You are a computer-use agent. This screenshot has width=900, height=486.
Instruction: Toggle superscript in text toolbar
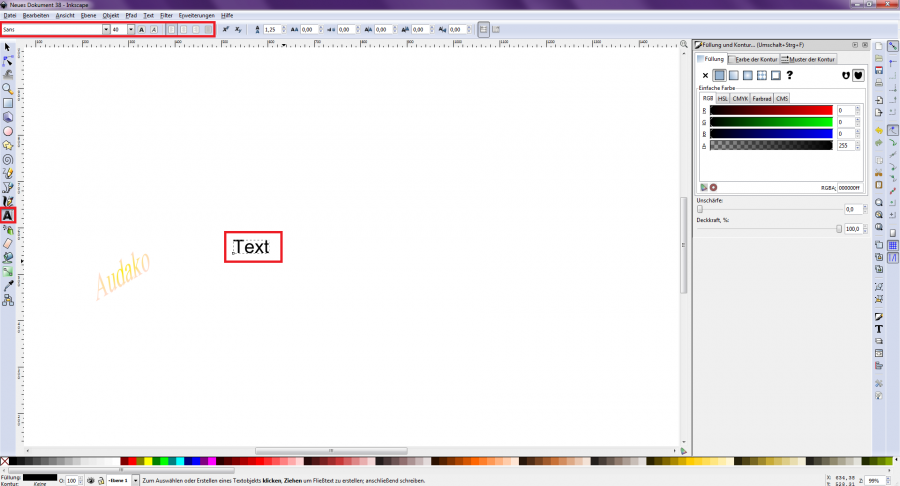[x=225, y=30]
